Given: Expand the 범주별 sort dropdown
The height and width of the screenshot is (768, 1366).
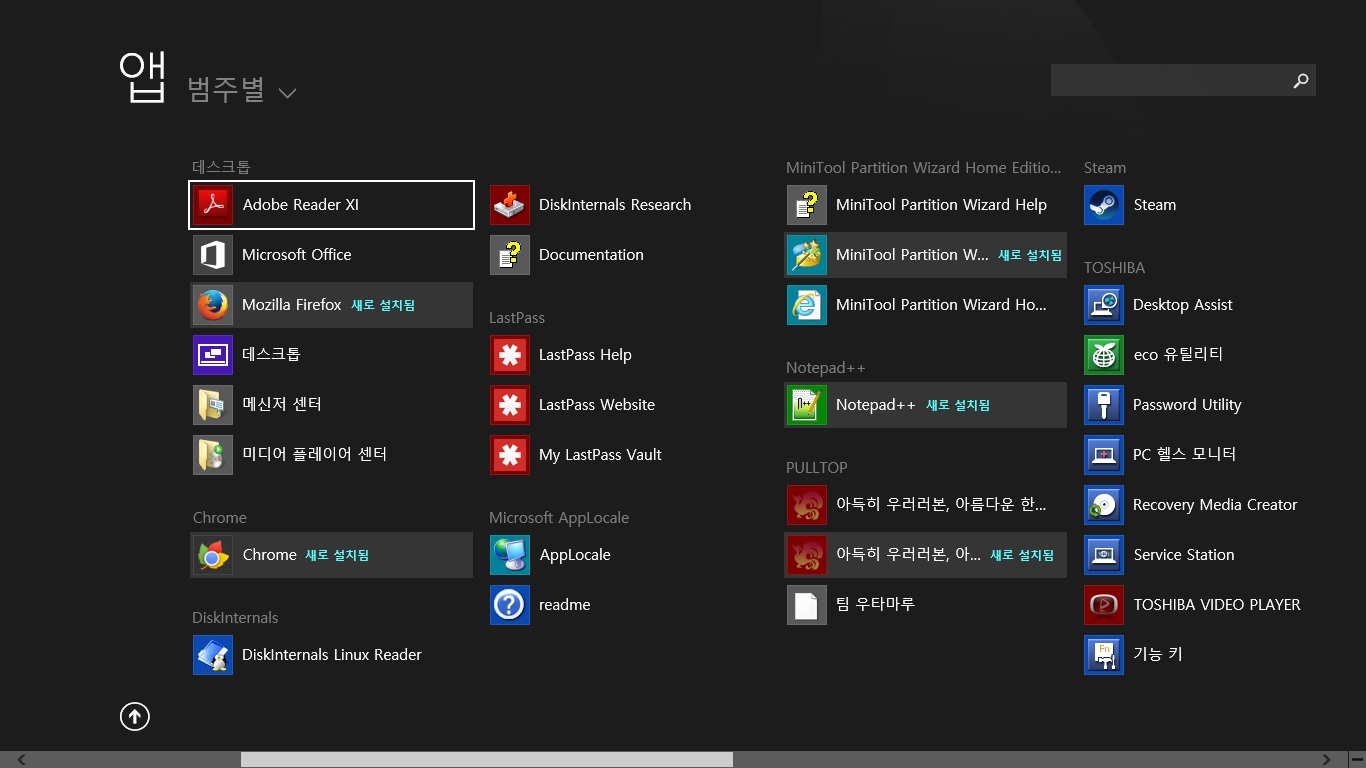Looking at the screenshot, I should coord(242,90).
